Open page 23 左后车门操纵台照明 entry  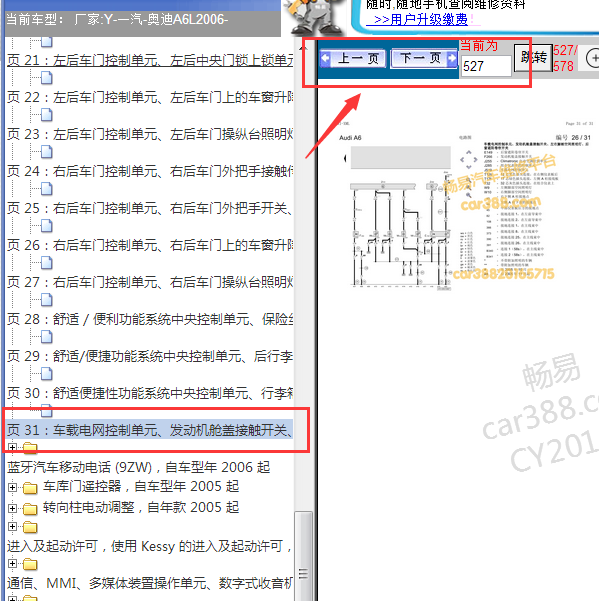point(150,134)
